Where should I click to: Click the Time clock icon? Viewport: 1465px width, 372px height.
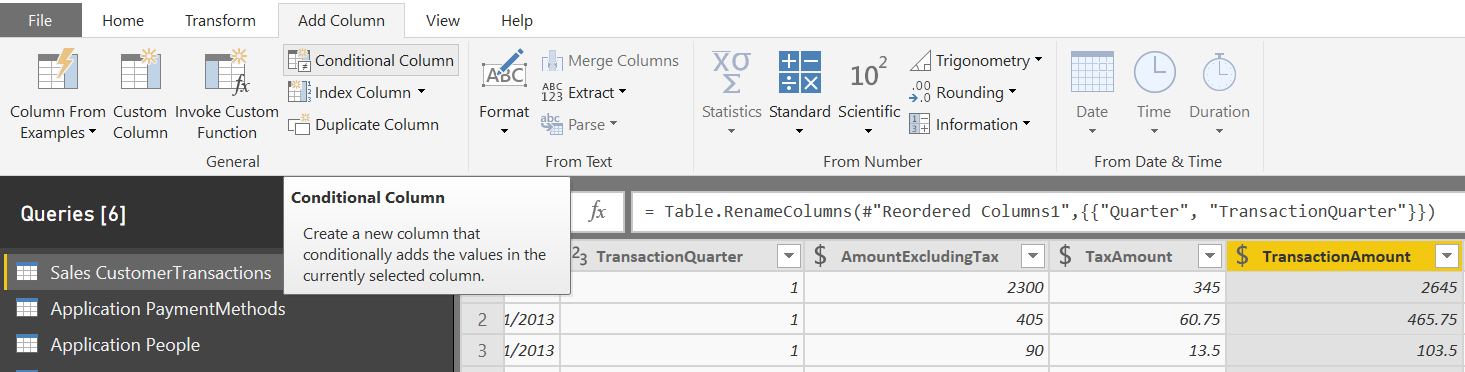[1154, 72]
